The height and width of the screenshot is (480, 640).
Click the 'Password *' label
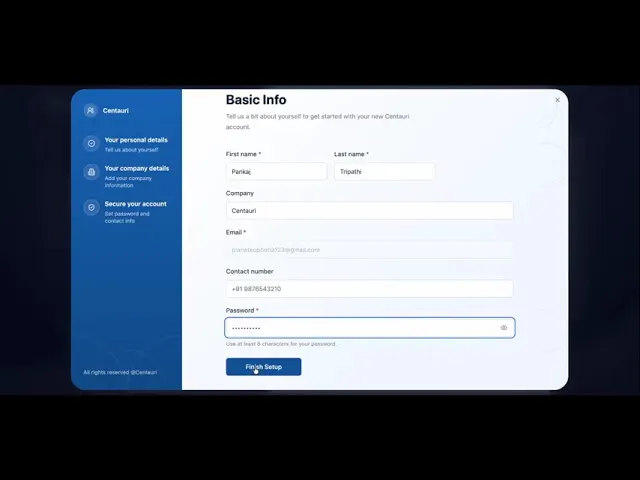[x=242, y=311]
